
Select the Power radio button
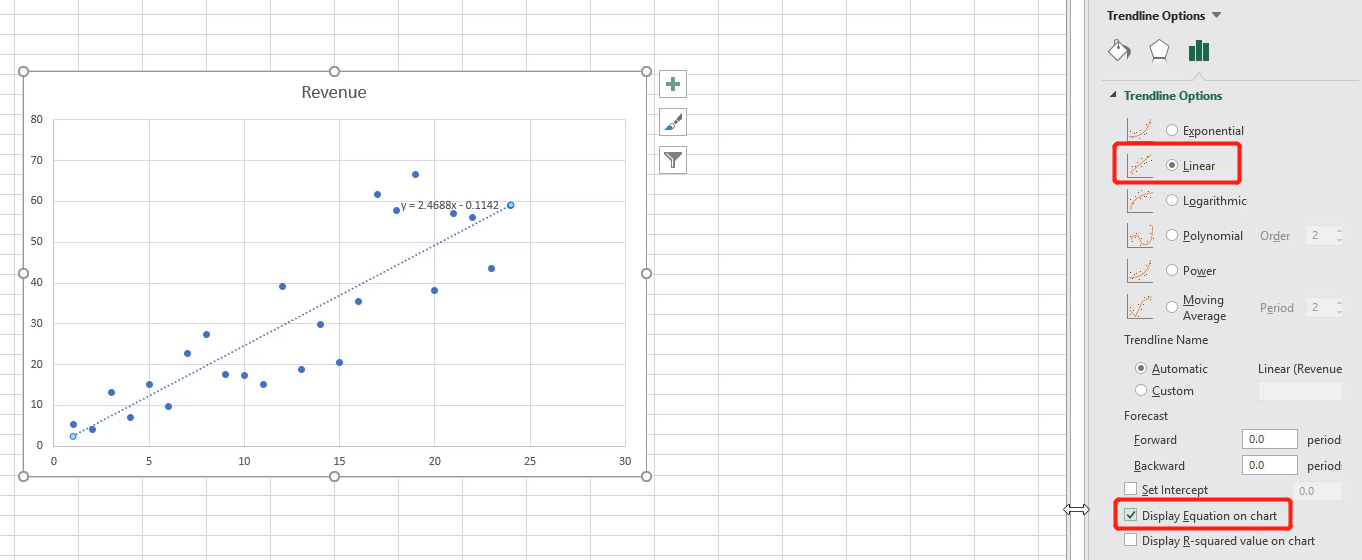1172,270
